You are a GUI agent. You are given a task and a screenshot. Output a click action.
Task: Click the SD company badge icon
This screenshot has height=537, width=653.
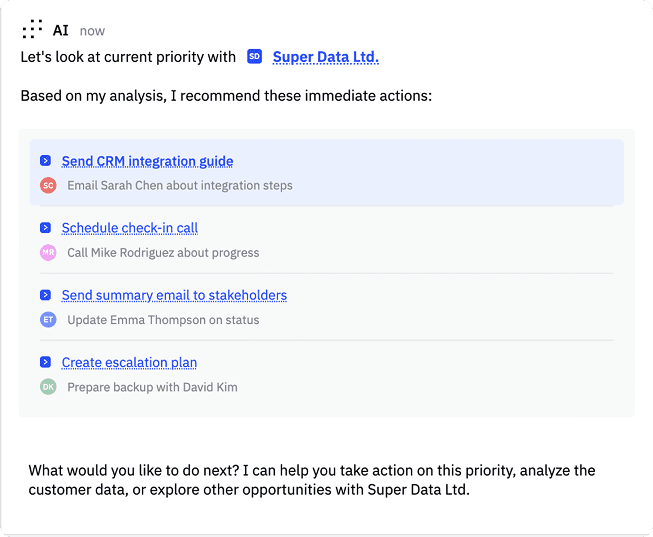tap(254, 57)
